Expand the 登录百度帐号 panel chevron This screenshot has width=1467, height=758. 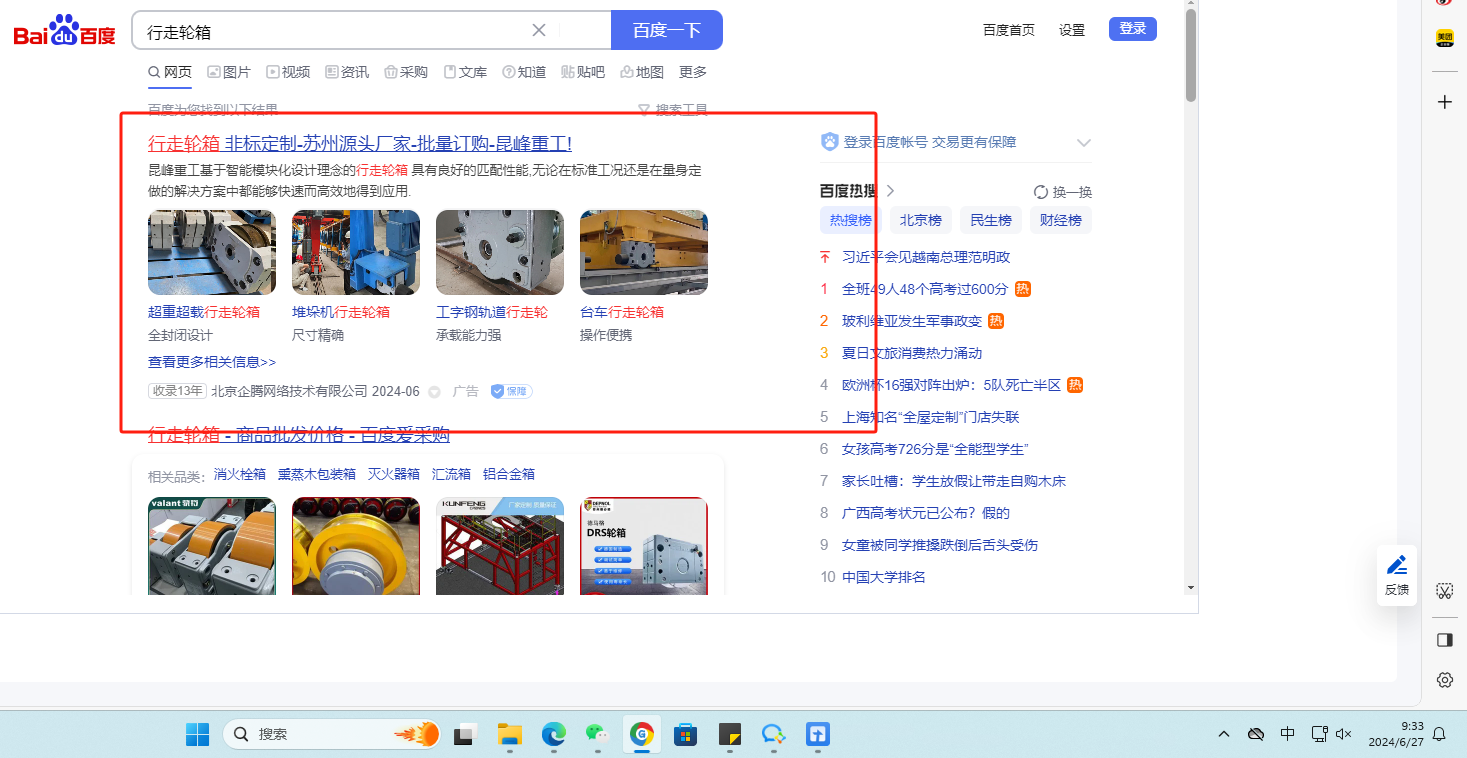tap(1083, 143)
